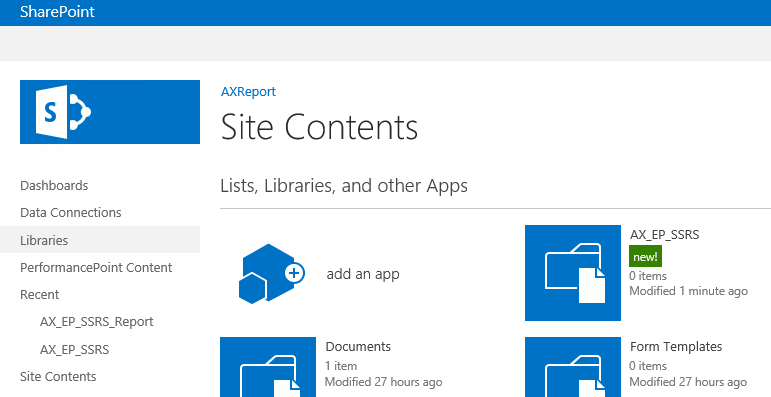Open PerformancePoint Content in the sidebar

(x=96, y=268)
